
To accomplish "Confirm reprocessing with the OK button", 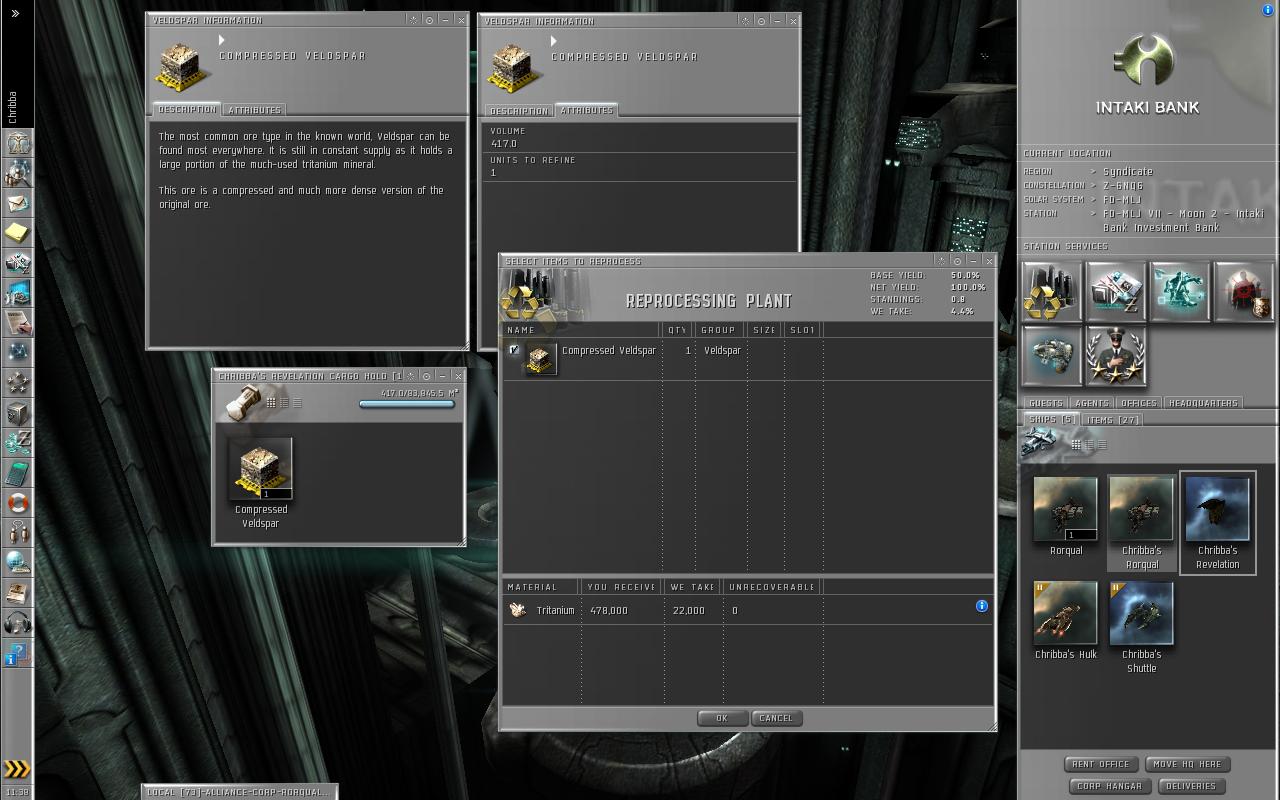I will coord(722,718).
